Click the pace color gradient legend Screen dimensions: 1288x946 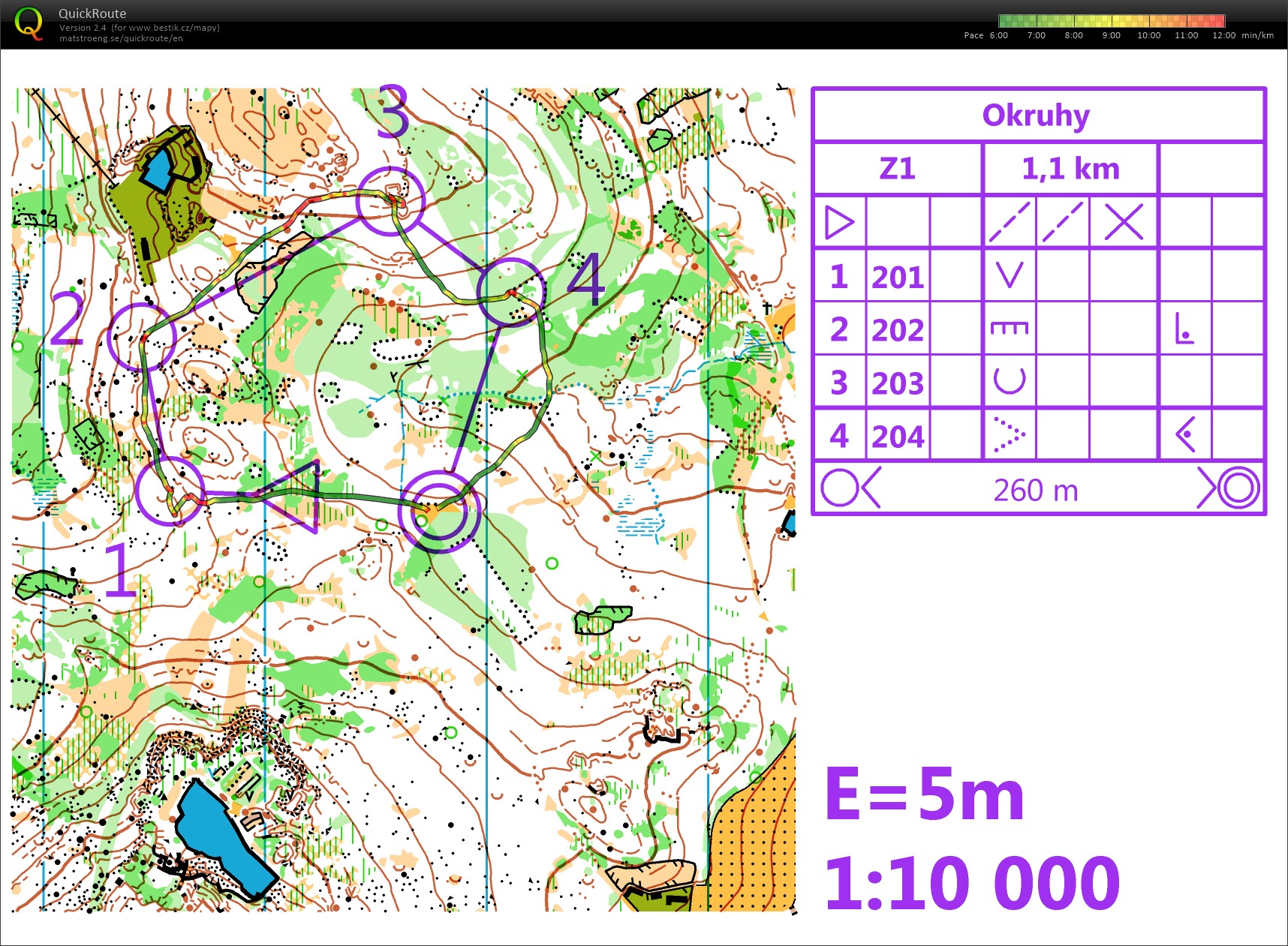point(1111,21)
